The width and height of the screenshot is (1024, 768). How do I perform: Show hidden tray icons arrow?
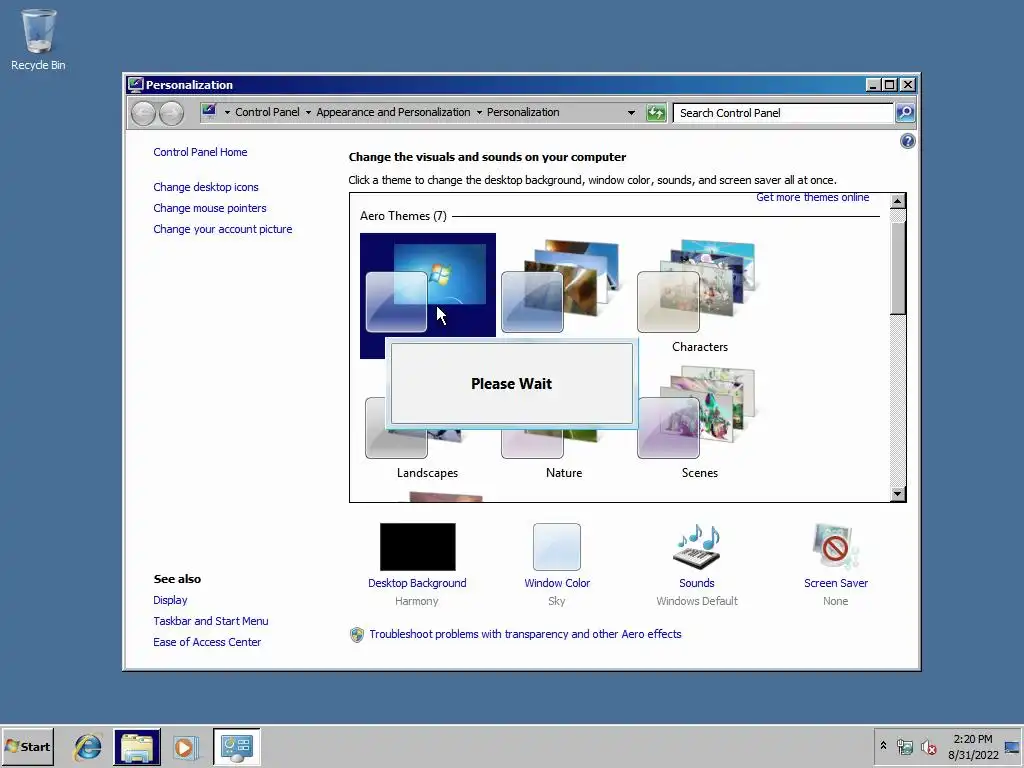coord(883,745)
